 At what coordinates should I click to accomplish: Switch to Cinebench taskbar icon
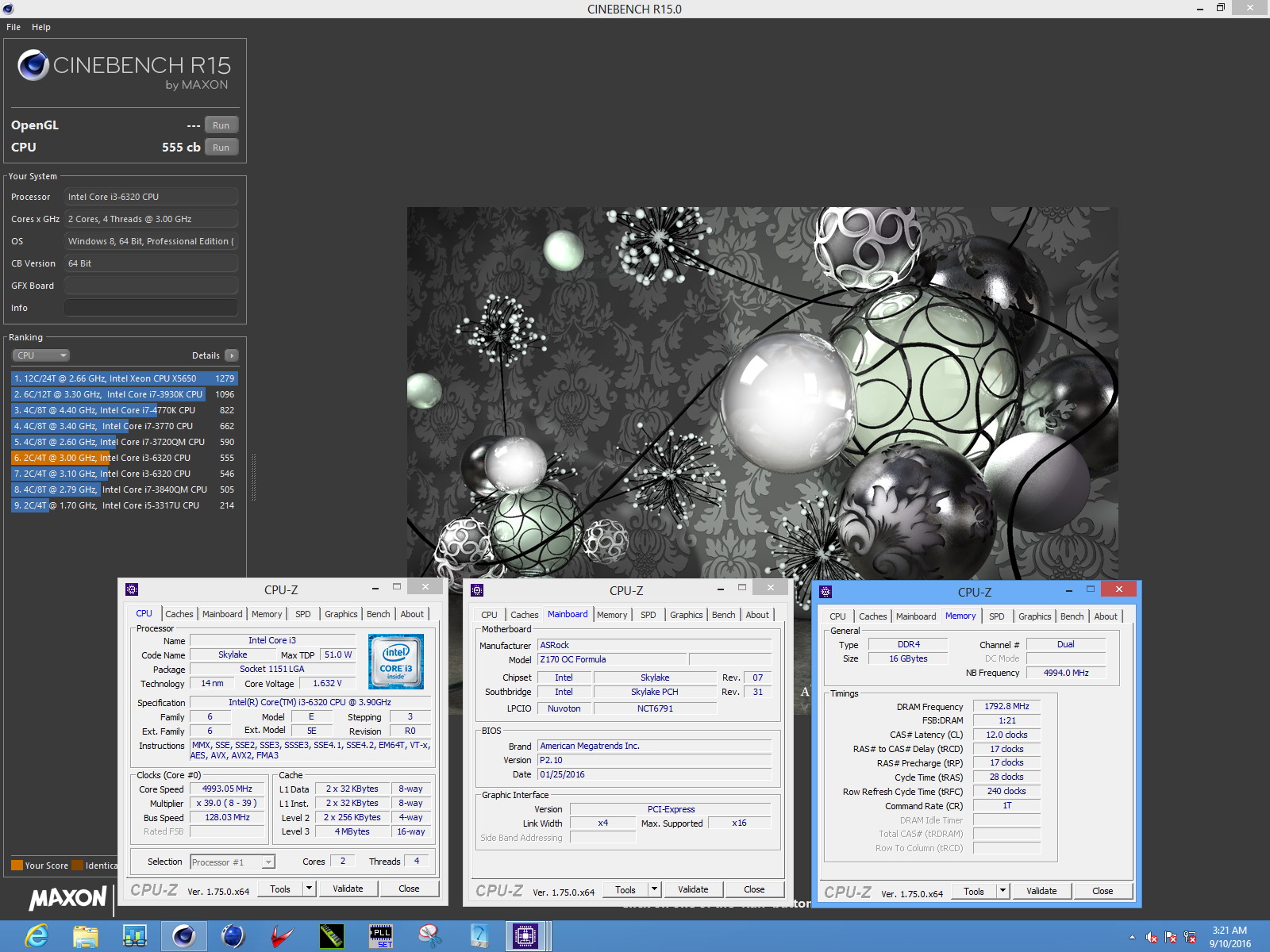tap(184, 936)
